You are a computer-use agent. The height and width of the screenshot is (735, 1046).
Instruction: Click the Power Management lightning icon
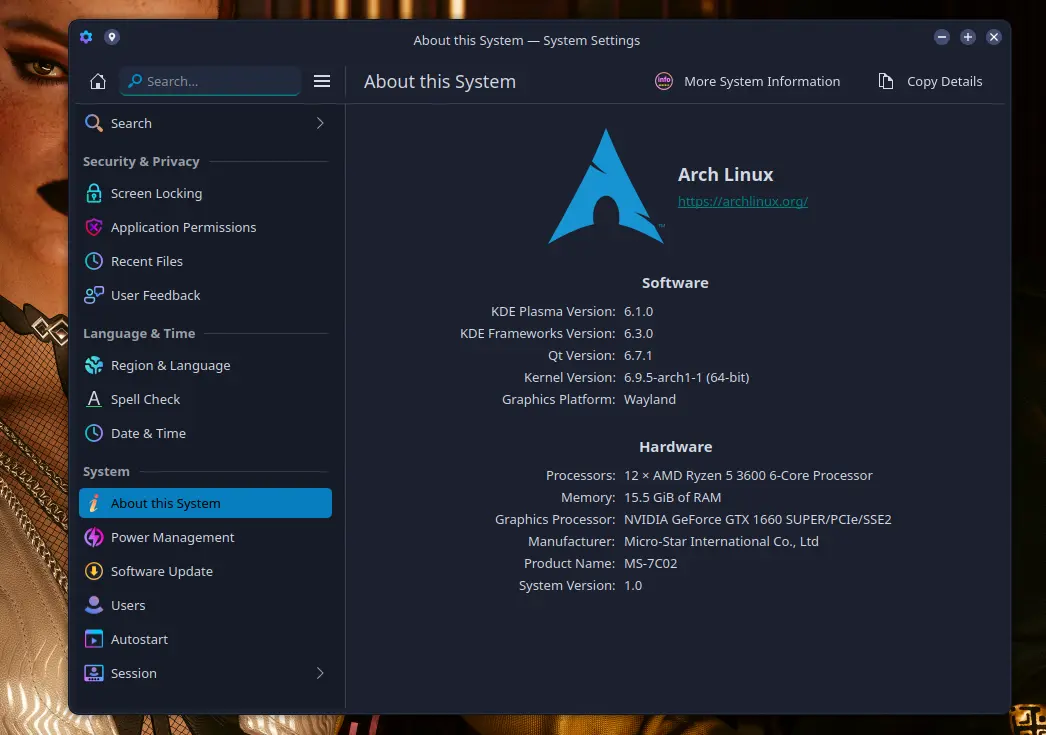click(x=94, y=538)
